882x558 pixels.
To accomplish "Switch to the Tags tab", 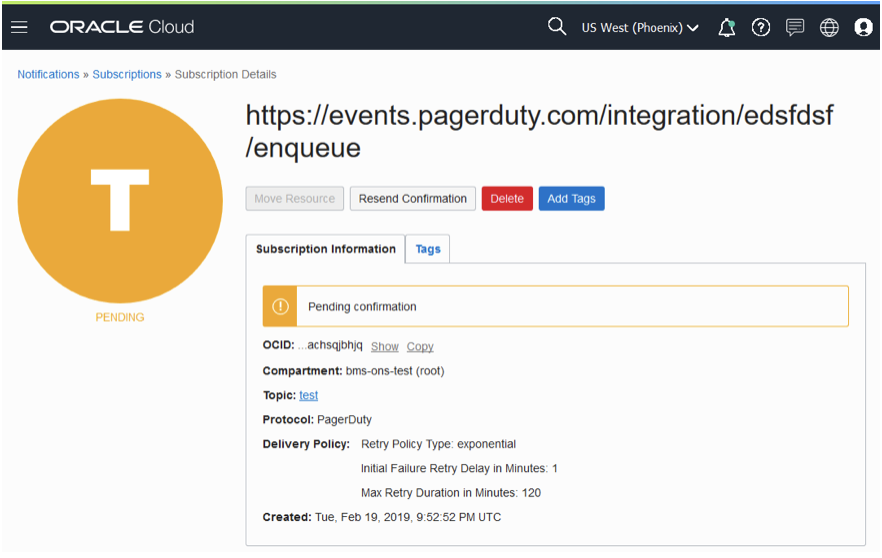I will click(428, 250).
